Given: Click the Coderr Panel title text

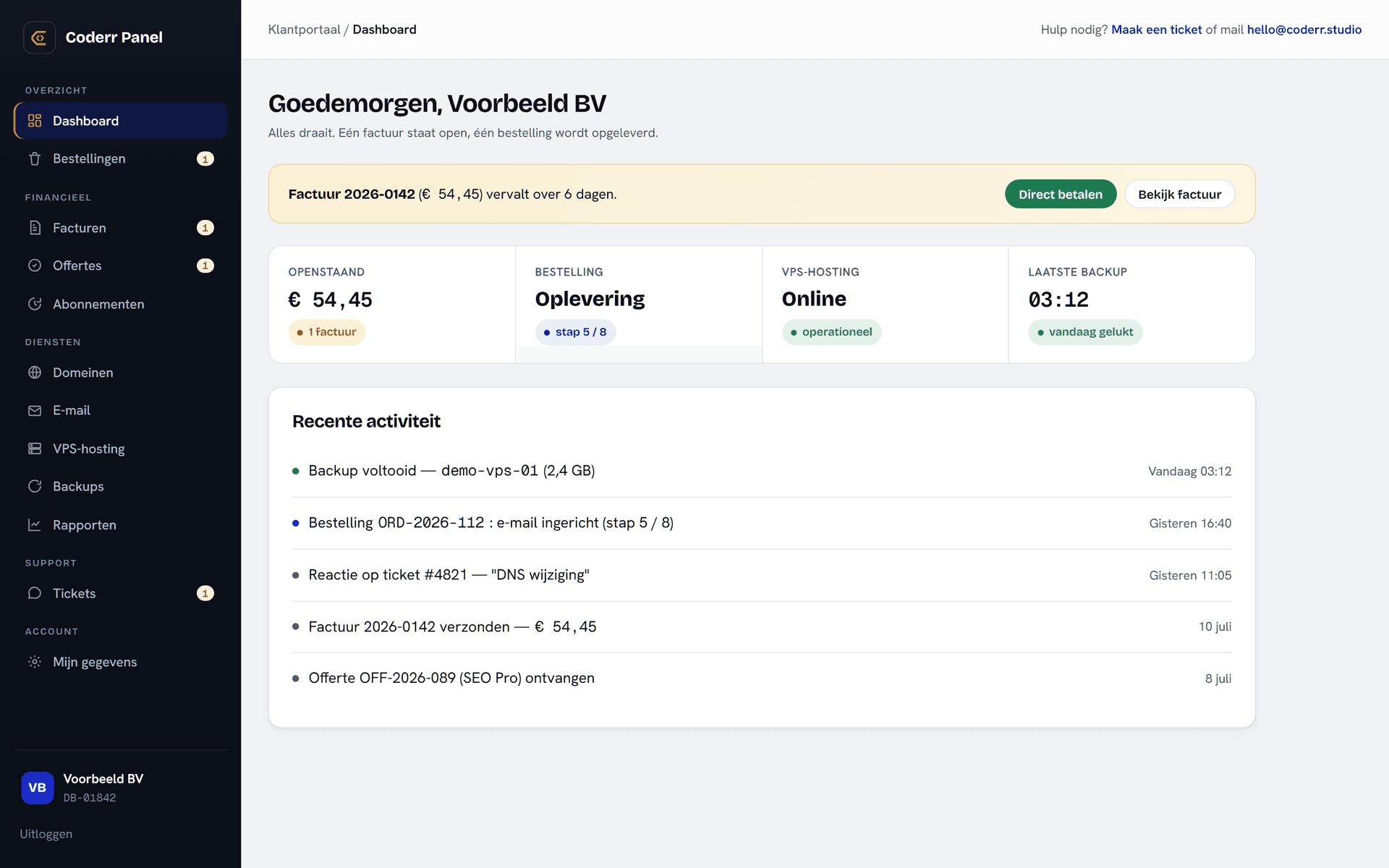Looking at the screenshot, I should tap(114, 38).
